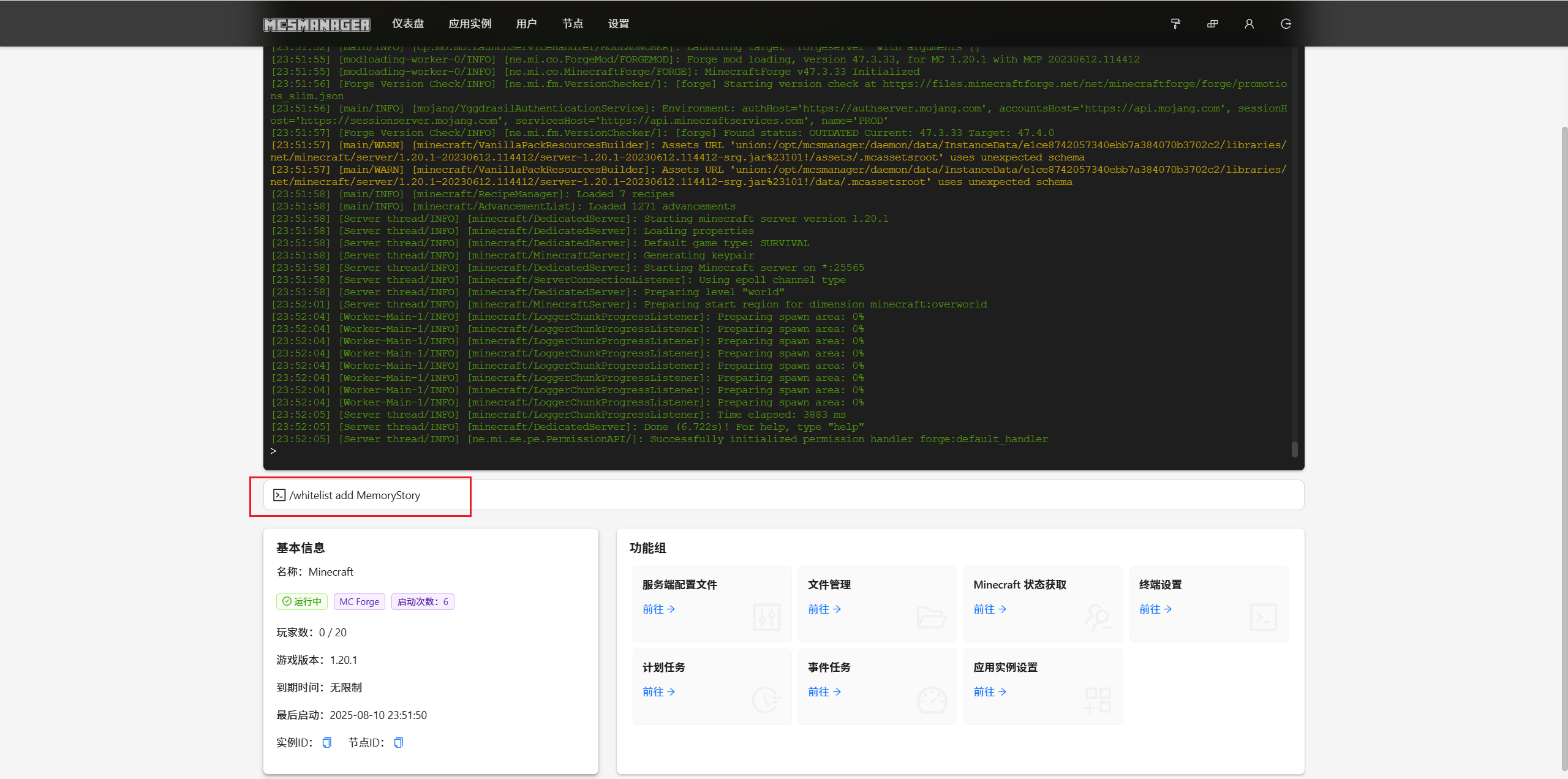
Task: Click the Minecraft status search-user icon
Action: [1098, 617]
